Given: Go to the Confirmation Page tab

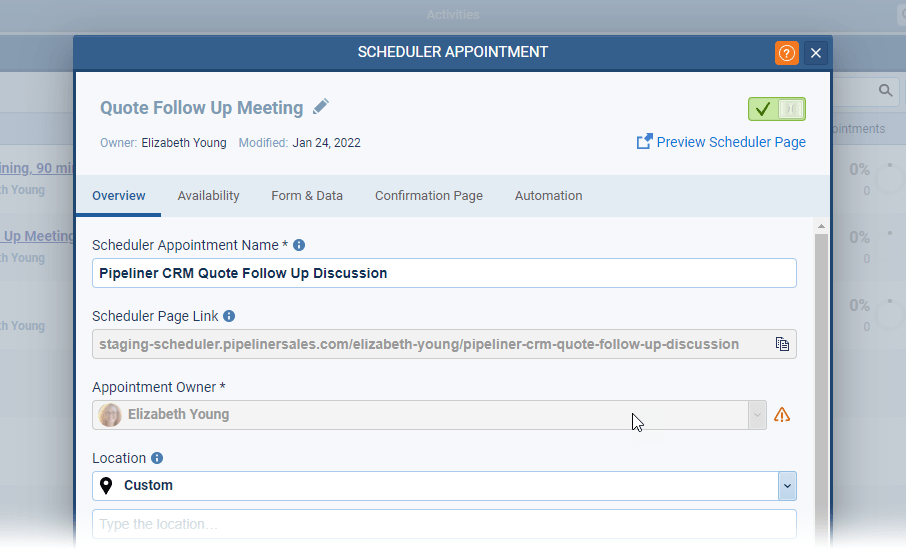Looking at the screenshot, I should (429, 196).
